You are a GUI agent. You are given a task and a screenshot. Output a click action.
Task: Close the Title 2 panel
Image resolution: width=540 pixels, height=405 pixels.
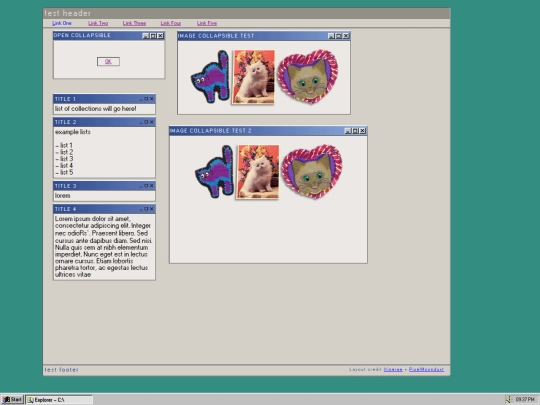coord(152,122)
